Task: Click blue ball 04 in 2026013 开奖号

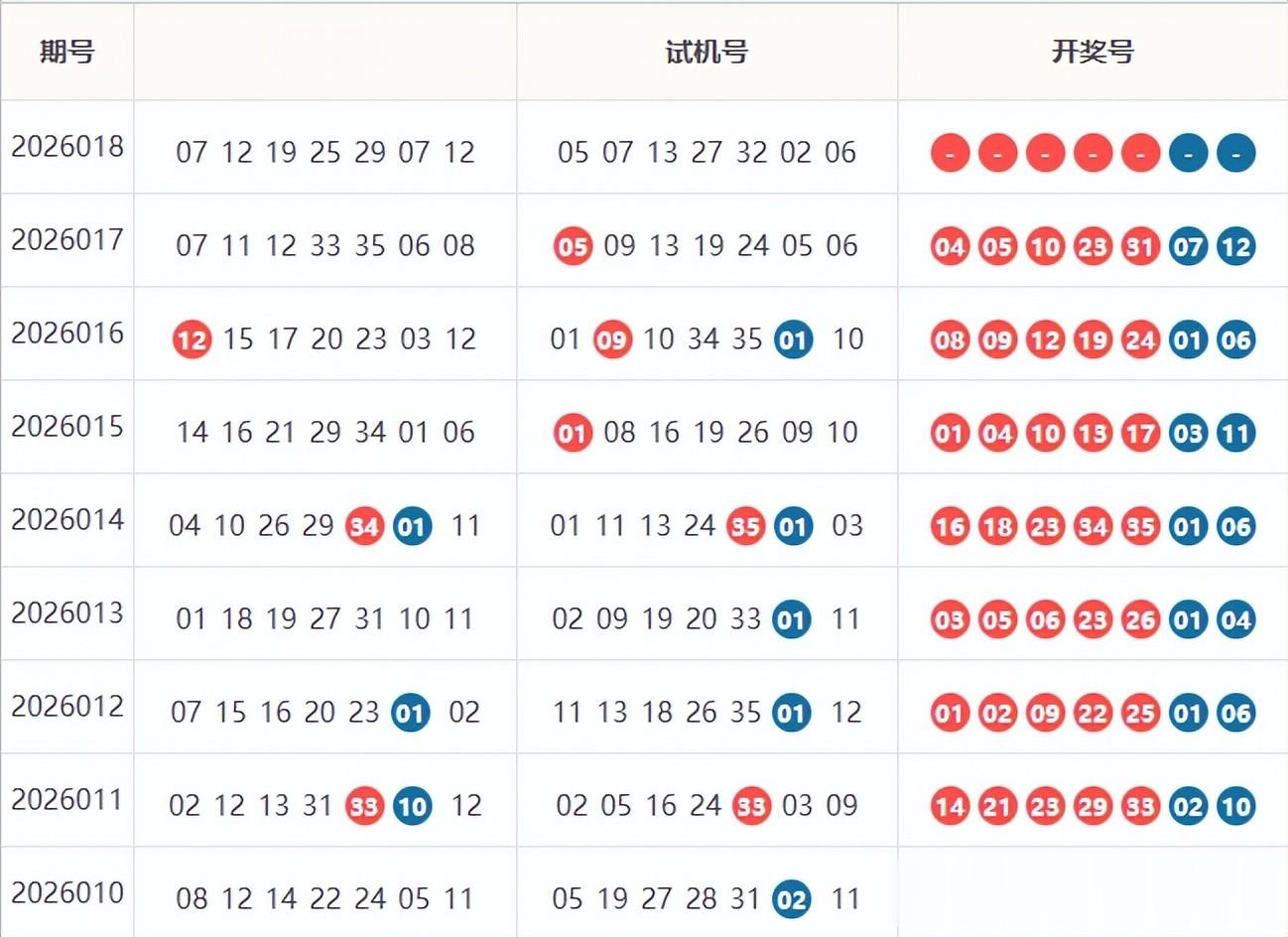Action: pyautogui.click(x=1235, y=620)
